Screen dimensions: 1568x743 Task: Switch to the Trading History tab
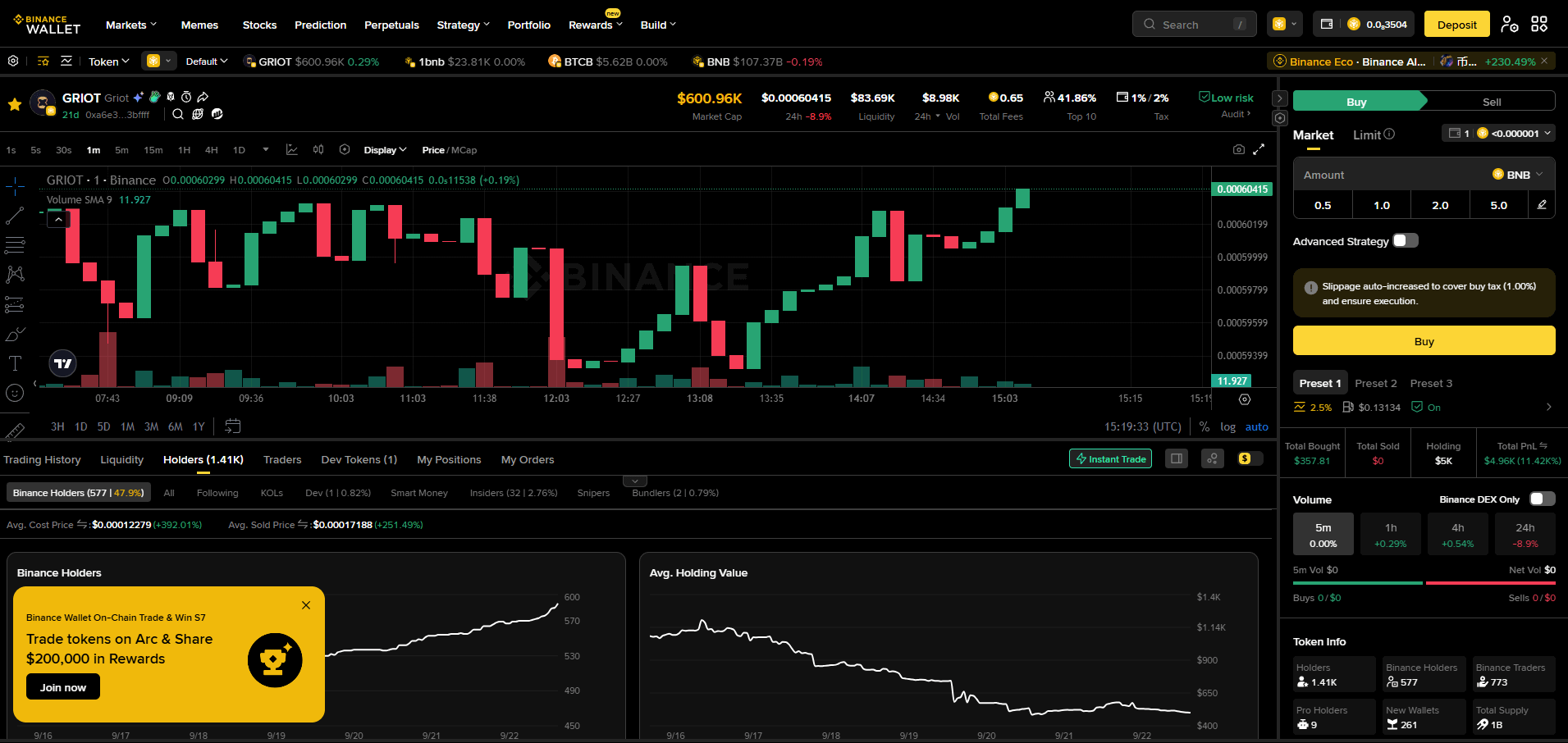(x=42, y=459)
